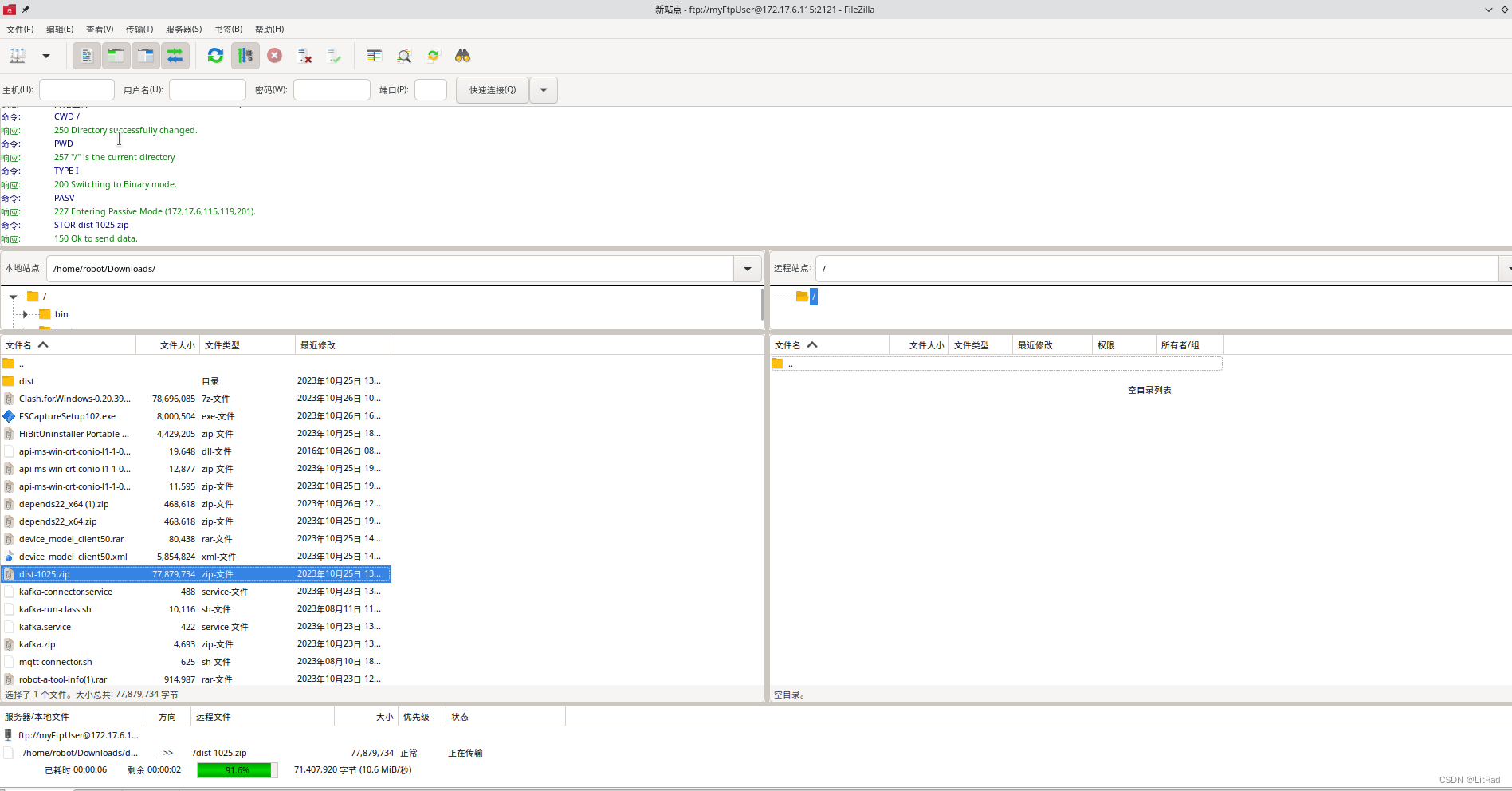Select mqtt-connector.sh file
The height and width of the screenshot is (791, 1512).
point(196,662)
